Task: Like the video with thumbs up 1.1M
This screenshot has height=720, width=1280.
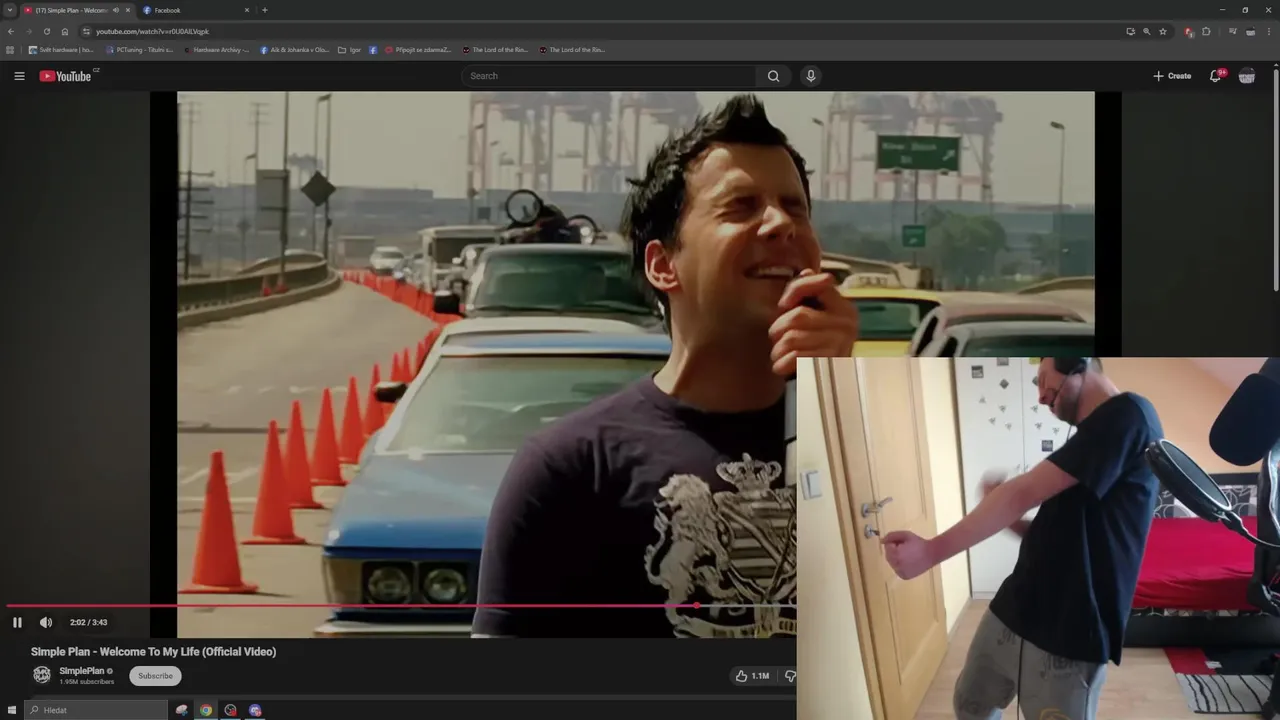Action: [752, 676]
